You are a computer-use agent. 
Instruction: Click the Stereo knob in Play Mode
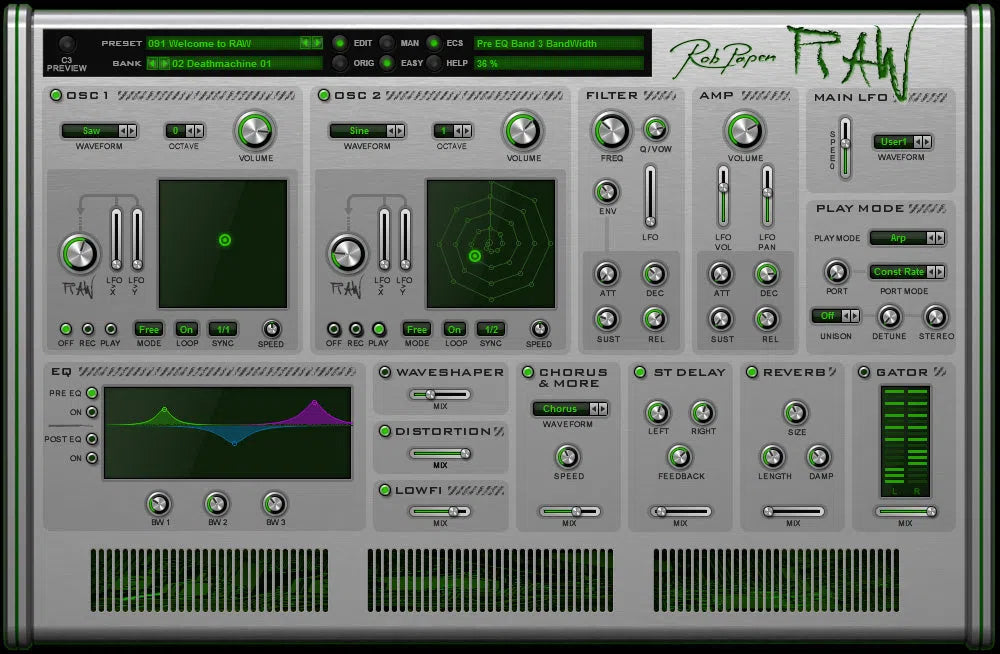pos(936,317)
